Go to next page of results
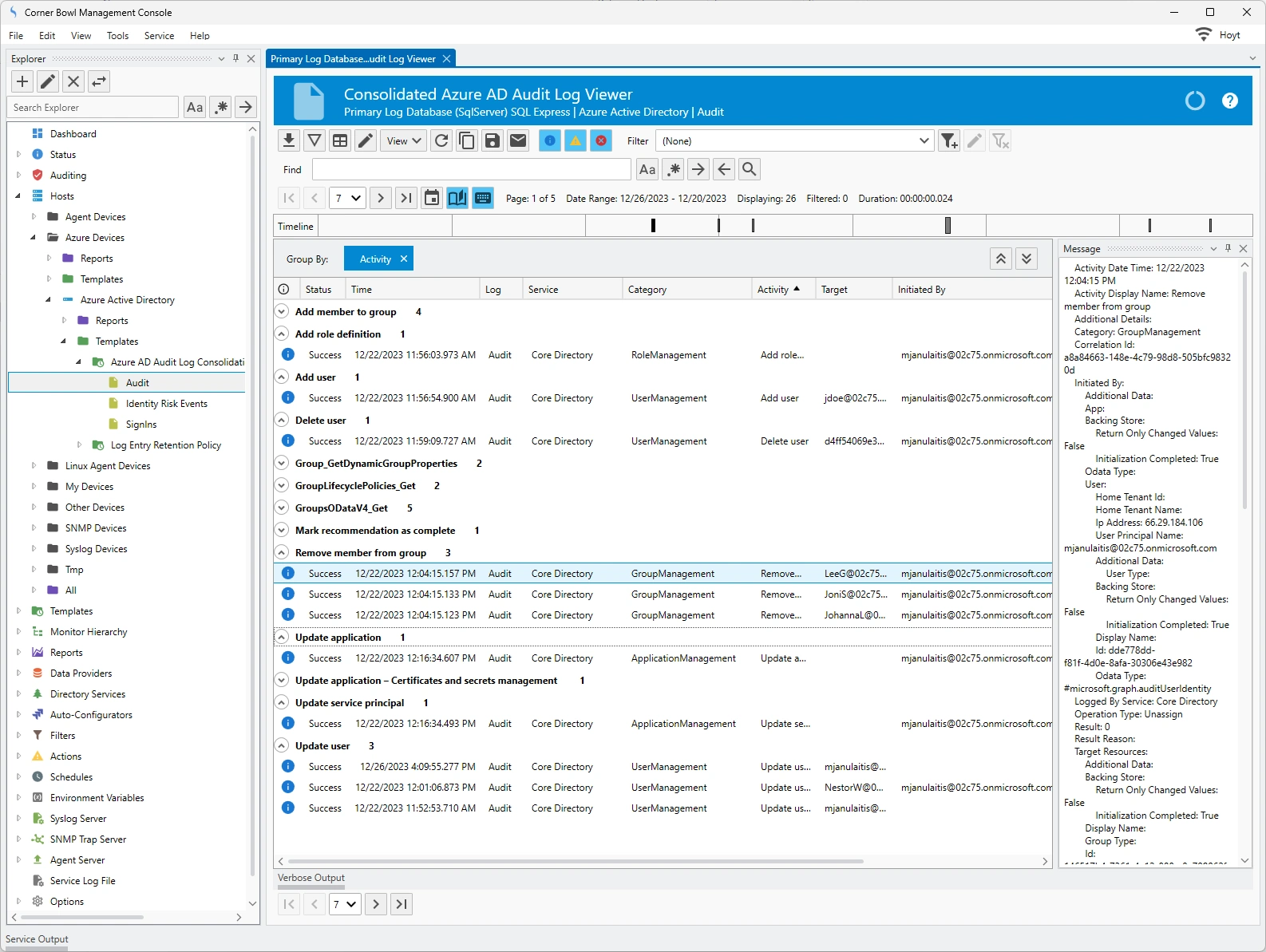Screen dimensions: 1266x952 tap(381, 199)
